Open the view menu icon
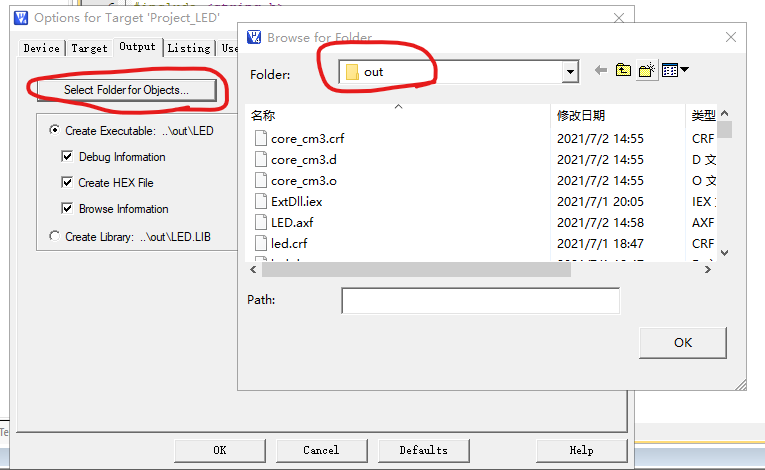This screenshot has width=765, height=470. click(x=675, y=70)
